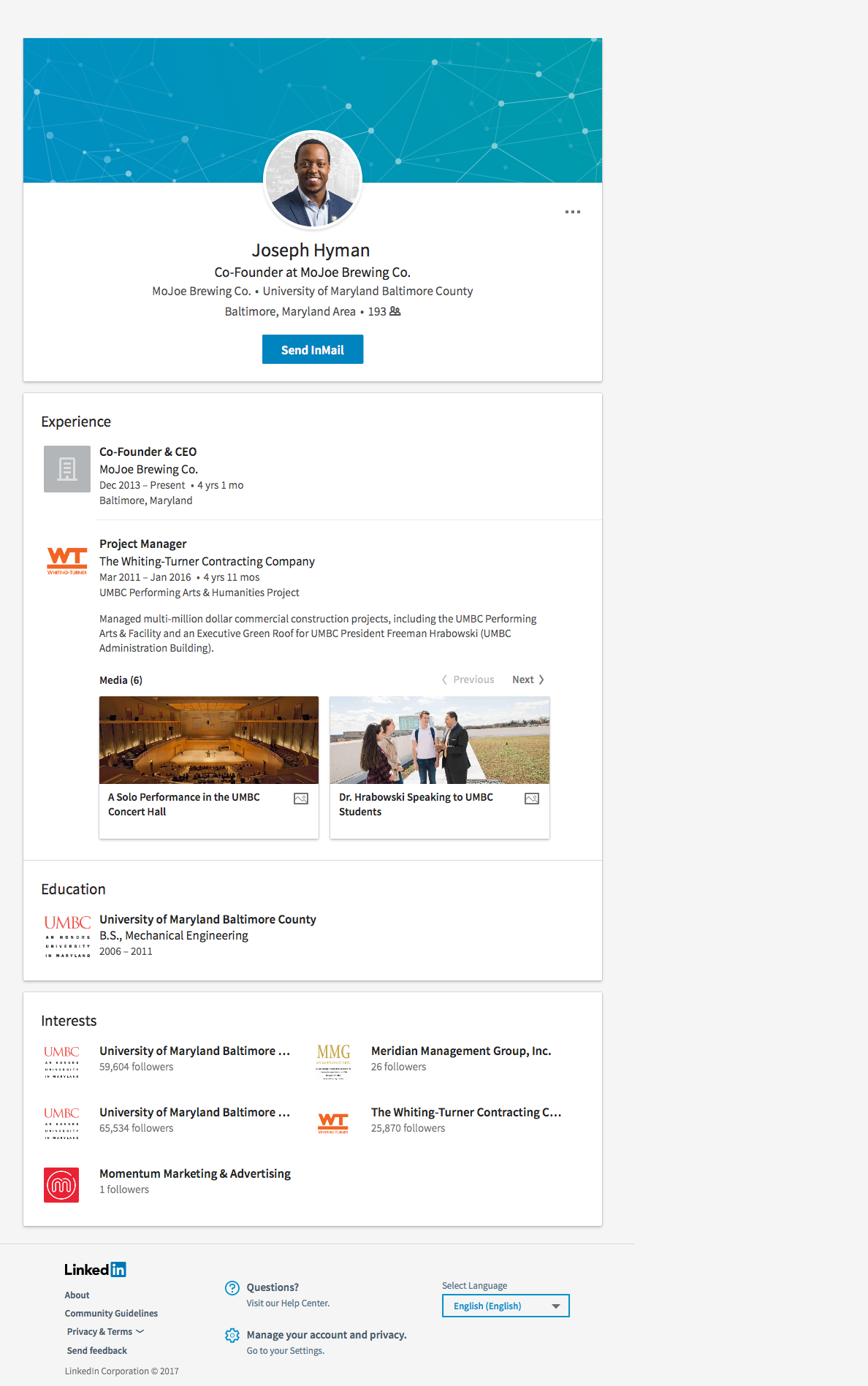Viewport: 868px width, 1386px height.
Task: Click the Whiting-Turner logo in Experience
Action: [67, 561]
